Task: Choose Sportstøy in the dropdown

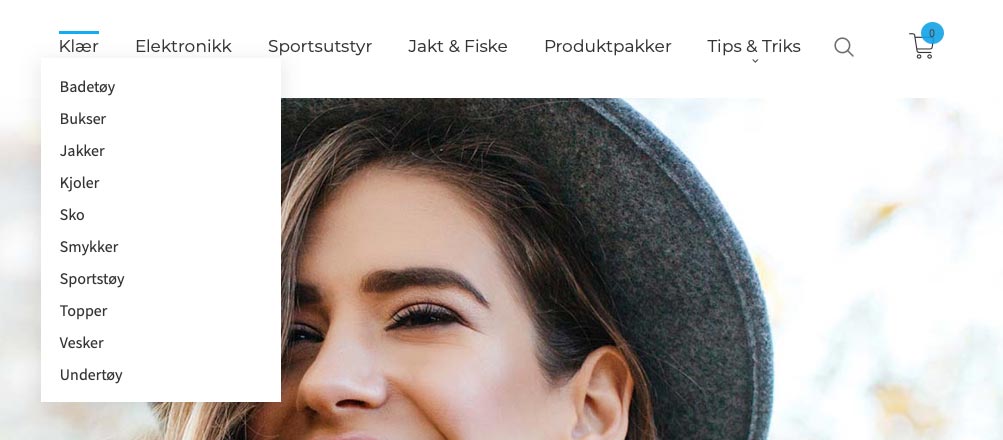Action: click(x=92, y=279)
